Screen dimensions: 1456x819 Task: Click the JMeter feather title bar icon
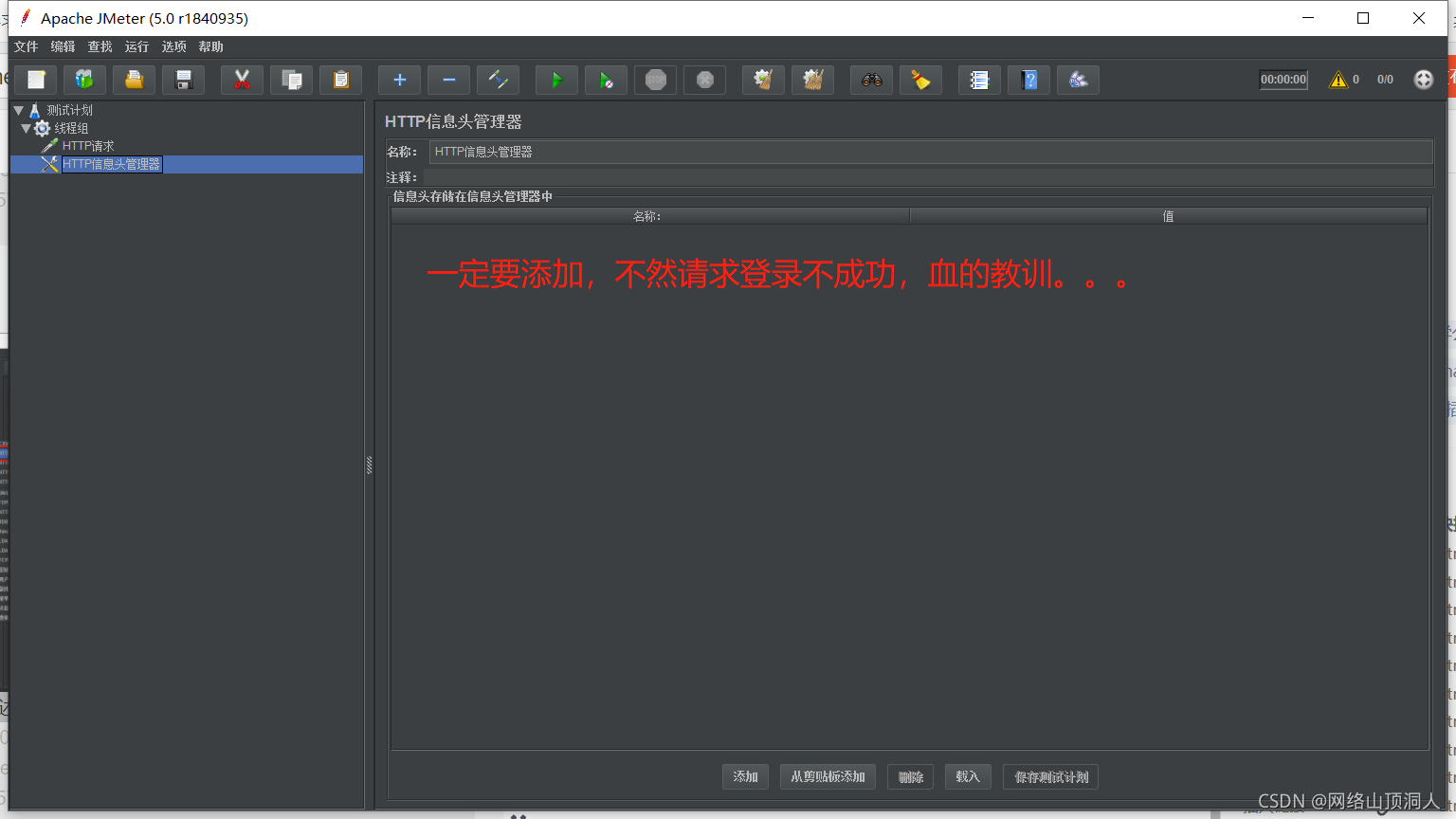[25, 18]
